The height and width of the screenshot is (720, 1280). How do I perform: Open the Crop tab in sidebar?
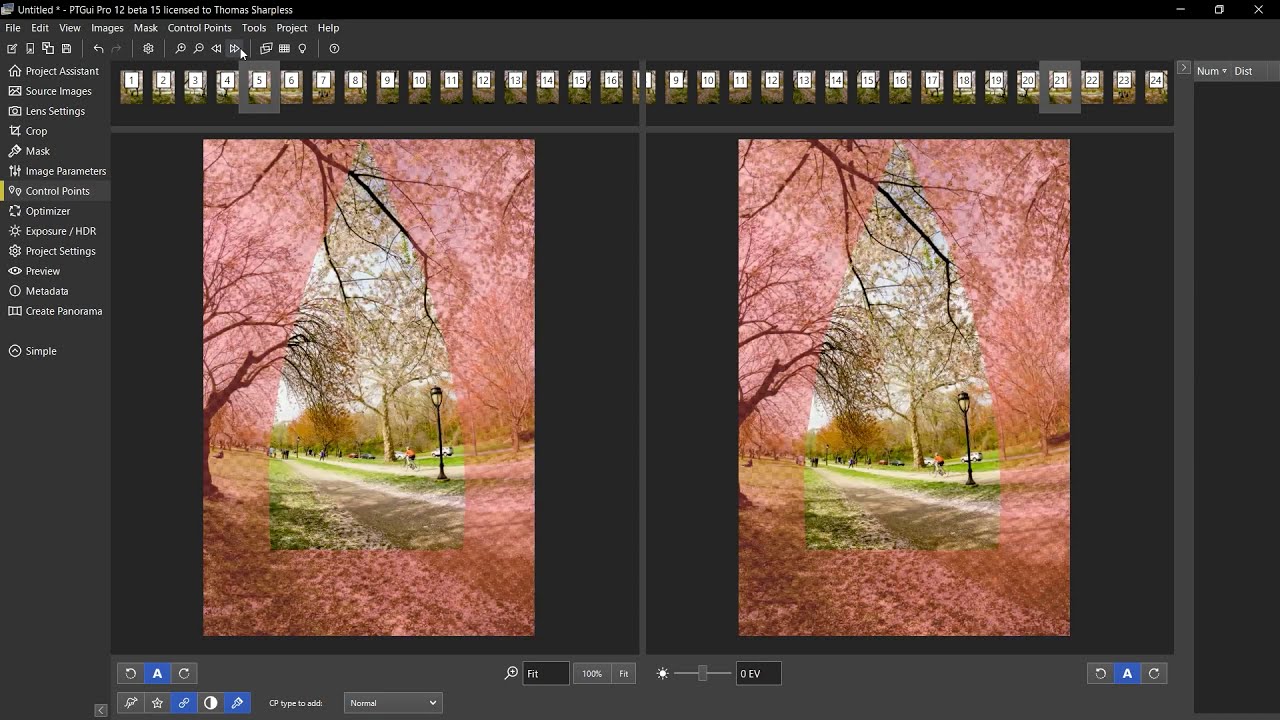[55, 131]
